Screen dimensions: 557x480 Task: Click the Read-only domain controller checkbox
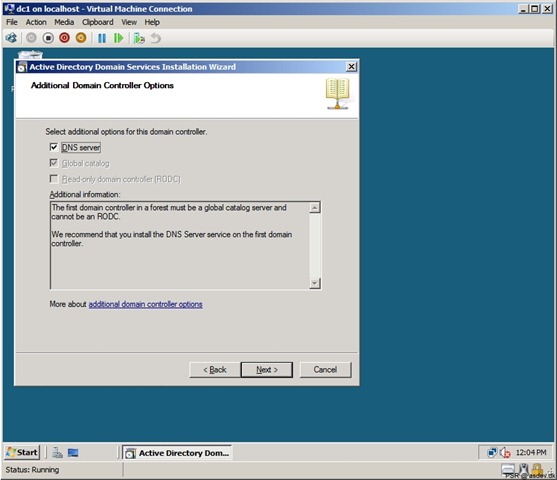tap(54, 179)
